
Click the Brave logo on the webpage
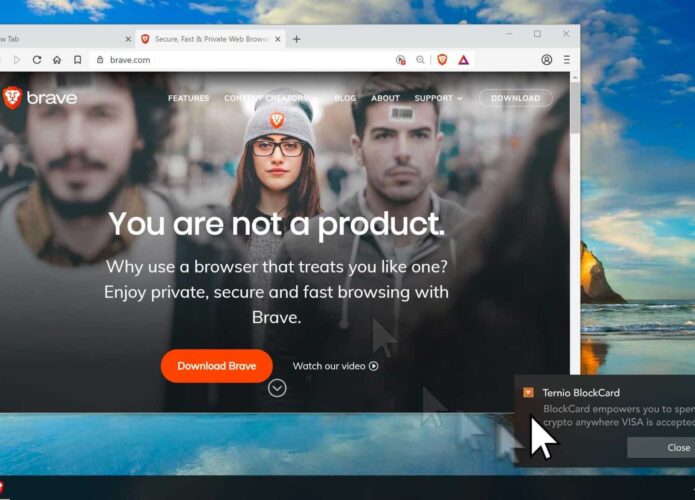(39, 98)
